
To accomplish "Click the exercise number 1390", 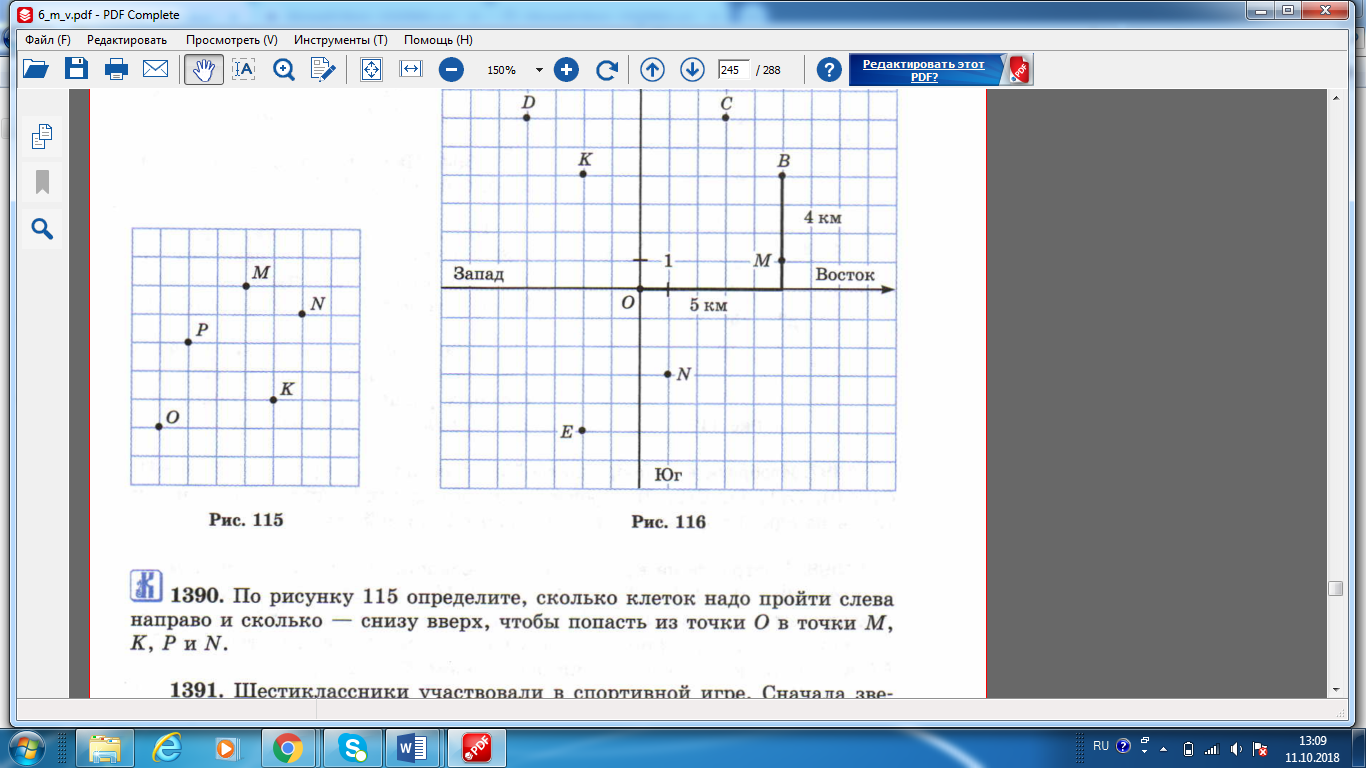I will (195, 598).
